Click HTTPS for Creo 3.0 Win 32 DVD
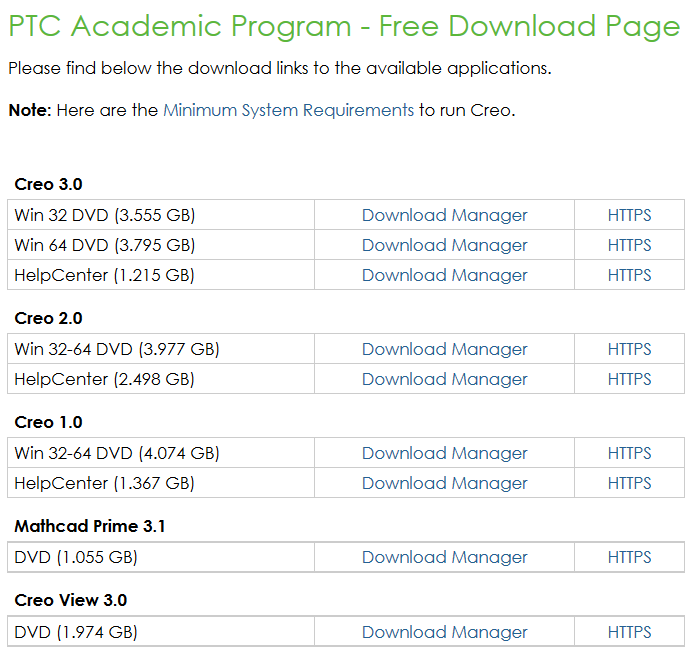This screenshot has height=667, width=700. 629,215
